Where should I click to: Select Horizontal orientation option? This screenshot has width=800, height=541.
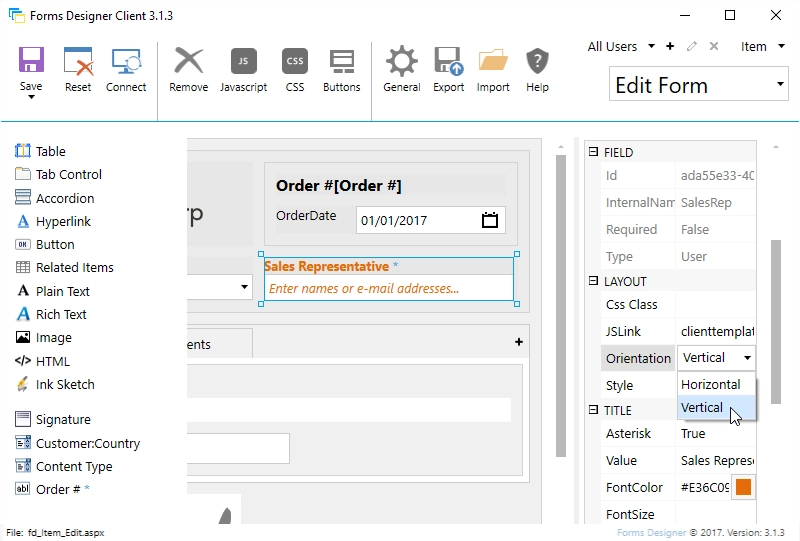tap(711, 384)
